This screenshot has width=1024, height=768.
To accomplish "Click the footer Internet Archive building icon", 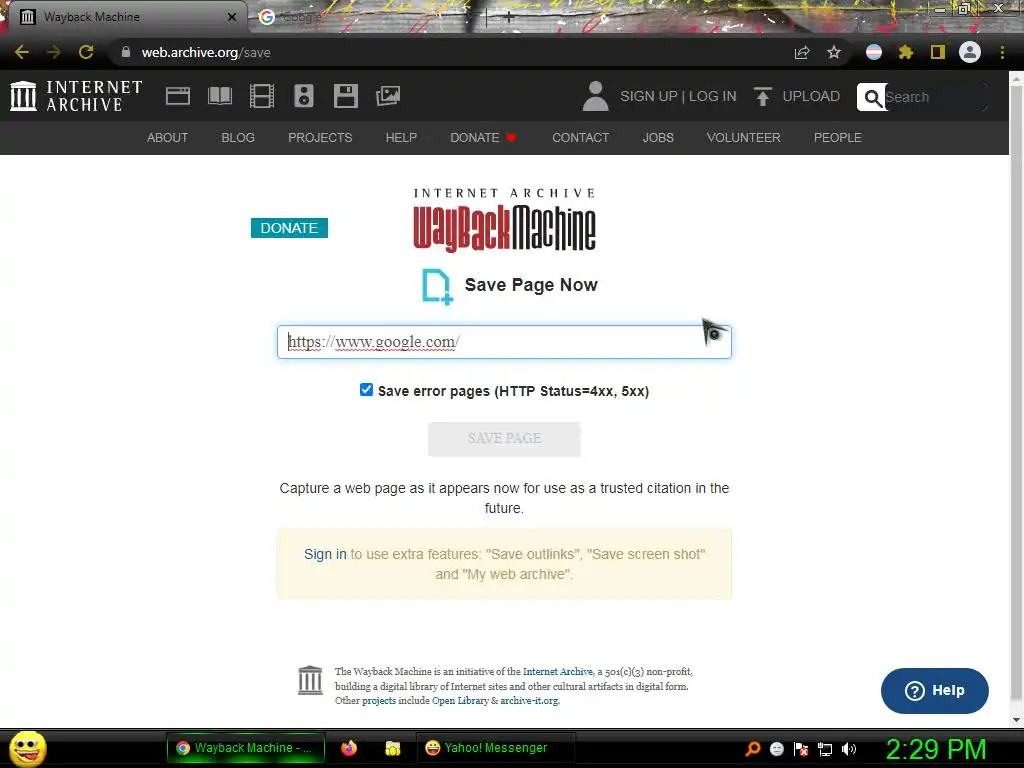I will click(x=310, y=680).
